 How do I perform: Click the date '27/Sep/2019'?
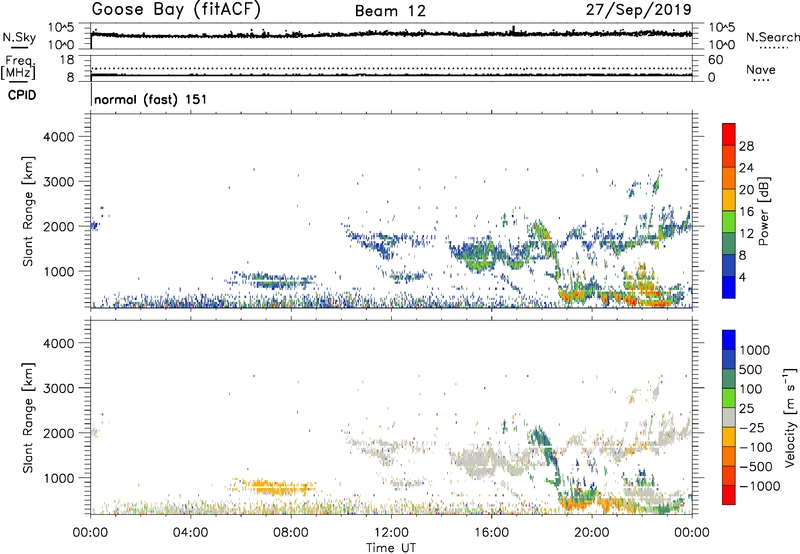(x=638, y=9)
